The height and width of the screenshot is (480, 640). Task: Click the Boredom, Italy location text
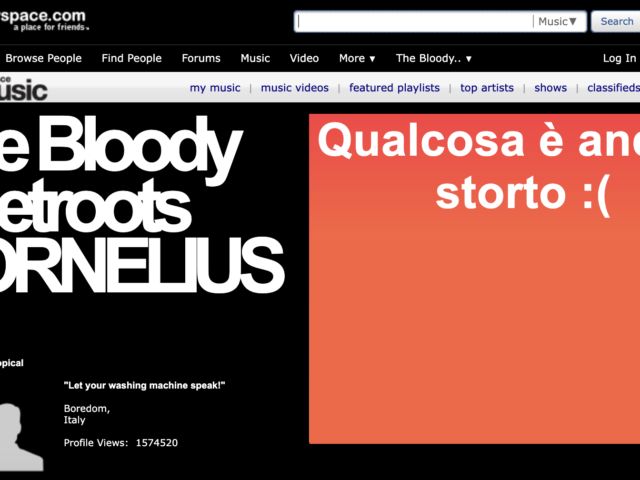pyautogui.click(x=87, y=414)
